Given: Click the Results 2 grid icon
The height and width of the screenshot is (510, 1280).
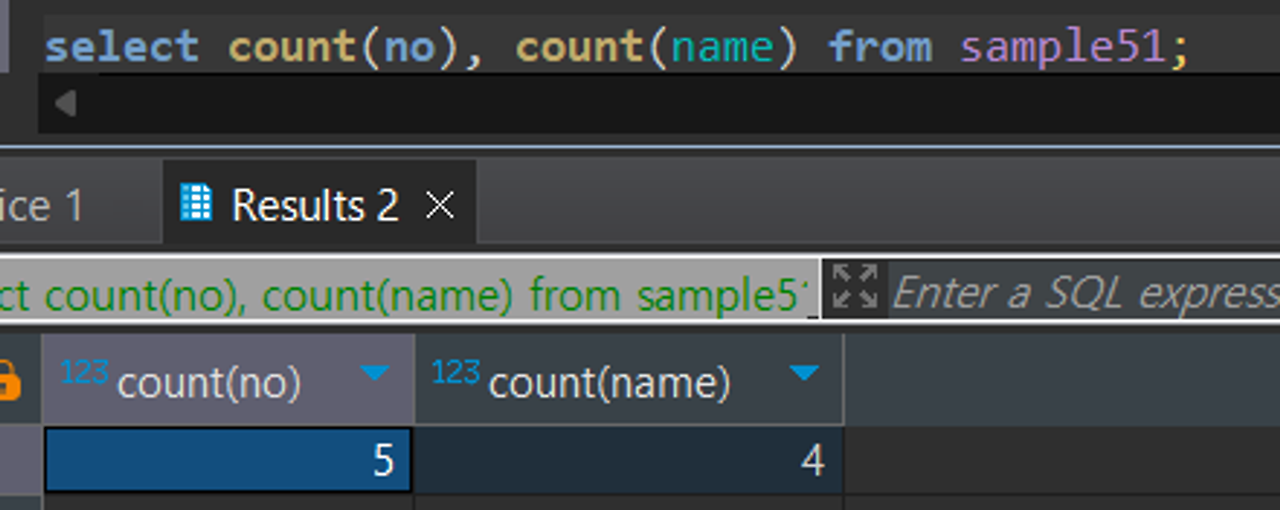Looking at the screenshot, I should tap(196, 203).
